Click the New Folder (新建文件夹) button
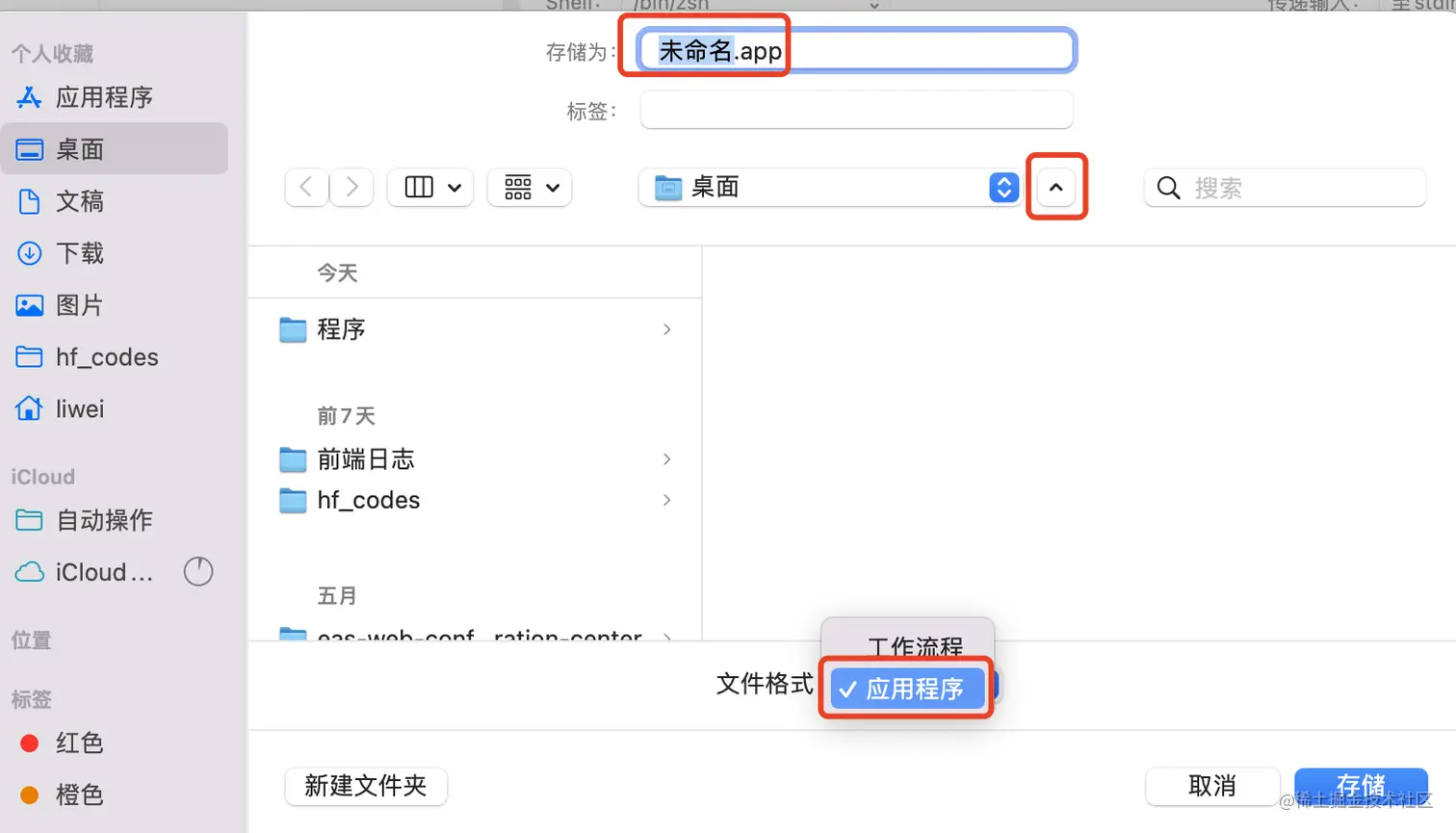The image size is (1456, 833). pos(366,786)
